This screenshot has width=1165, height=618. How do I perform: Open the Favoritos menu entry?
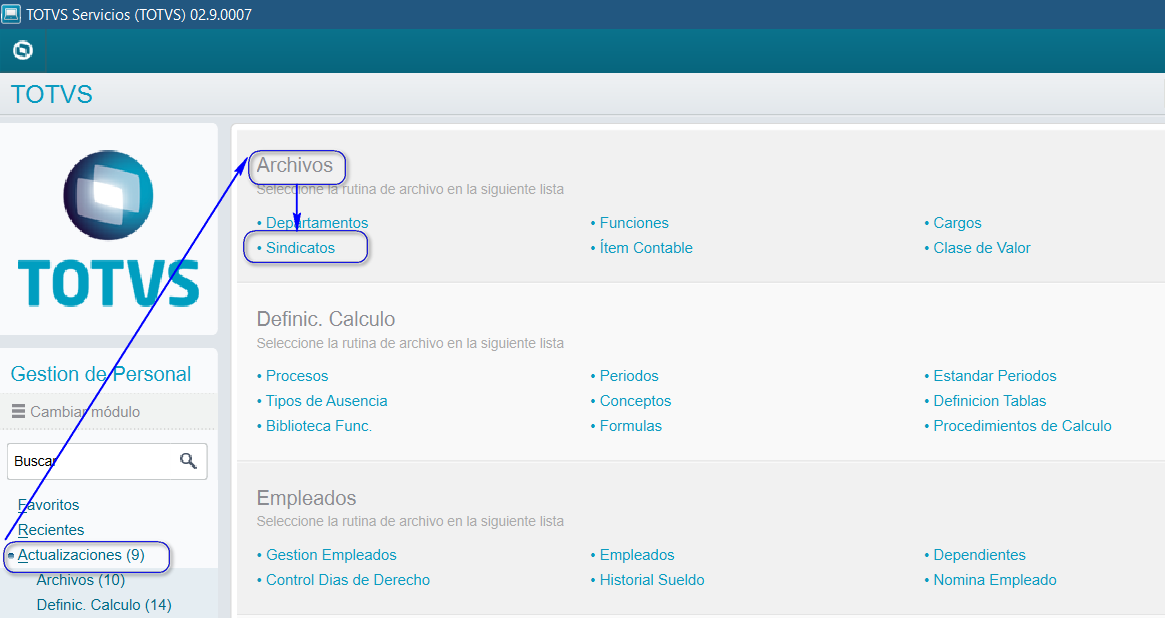tap(48, 505)
